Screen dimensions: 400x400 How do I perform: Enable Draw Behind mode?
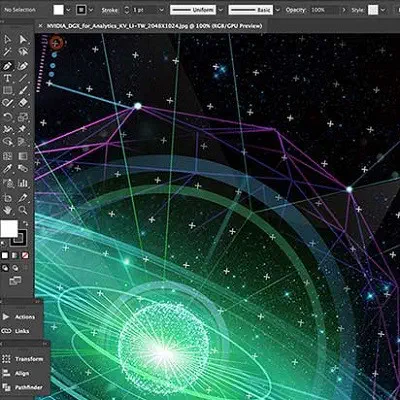point(15,268)
